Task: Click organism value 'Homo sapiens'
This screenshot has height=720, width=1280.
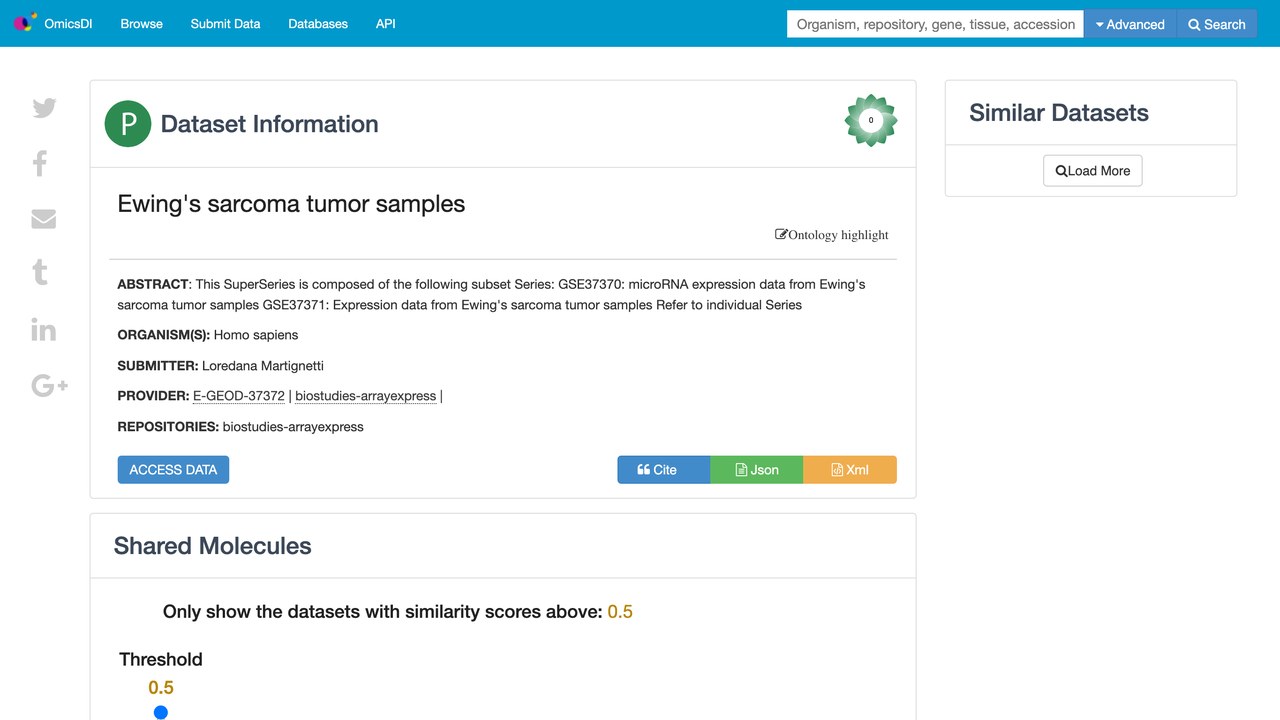Action: [x=256, y=335]
